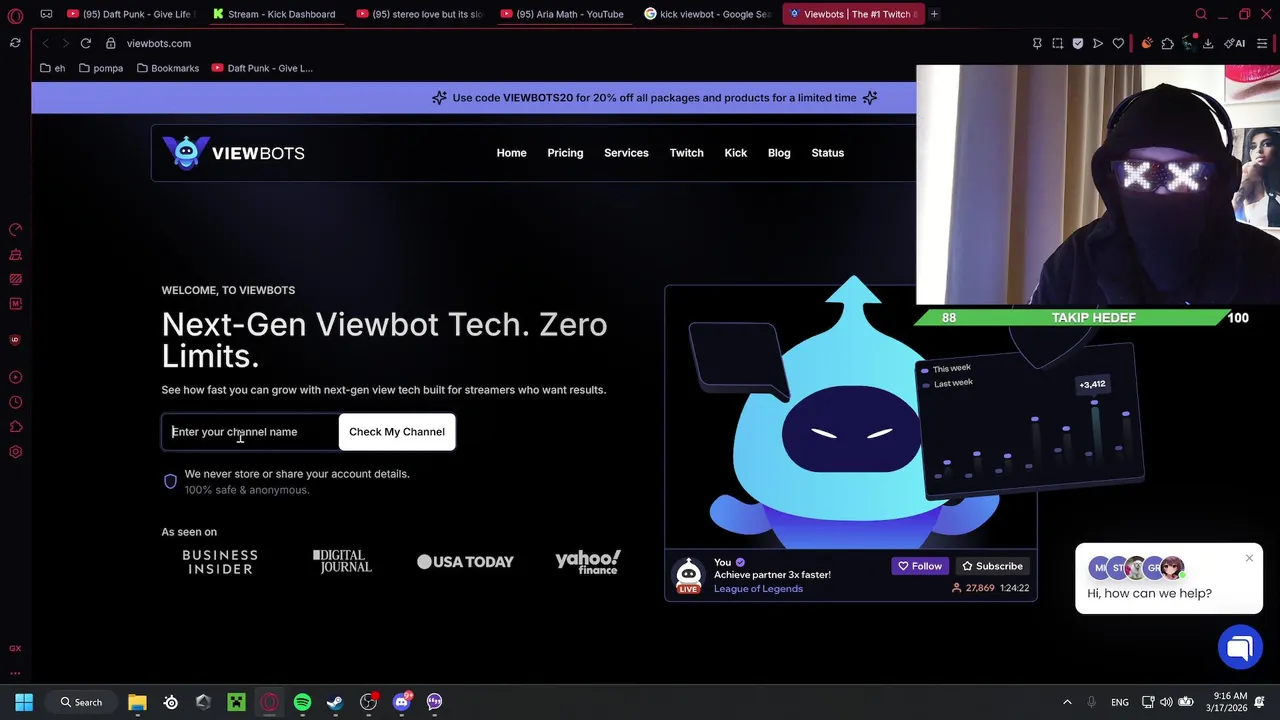Click the pin icon in the address bar
The image size is (1280, 720).
tap(1037, 43)
